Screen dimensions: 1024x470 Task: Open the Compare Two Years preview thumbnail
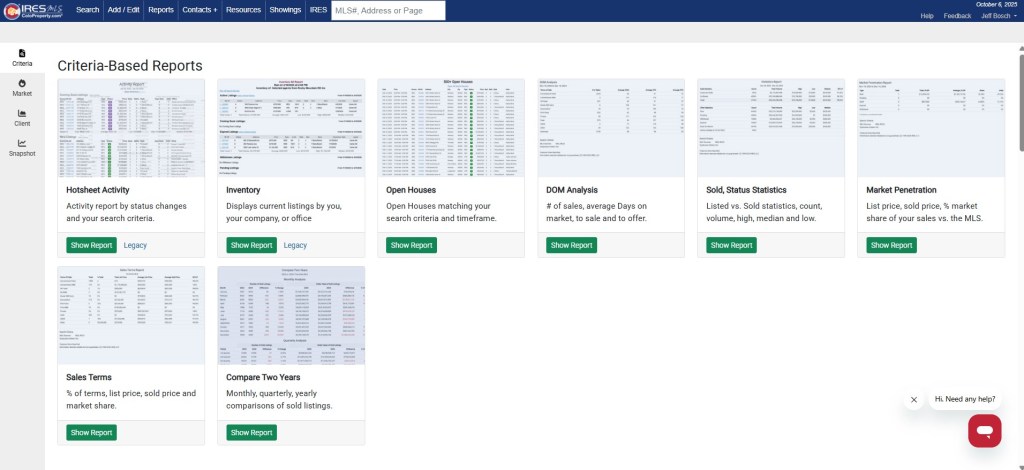pos(291,315)
